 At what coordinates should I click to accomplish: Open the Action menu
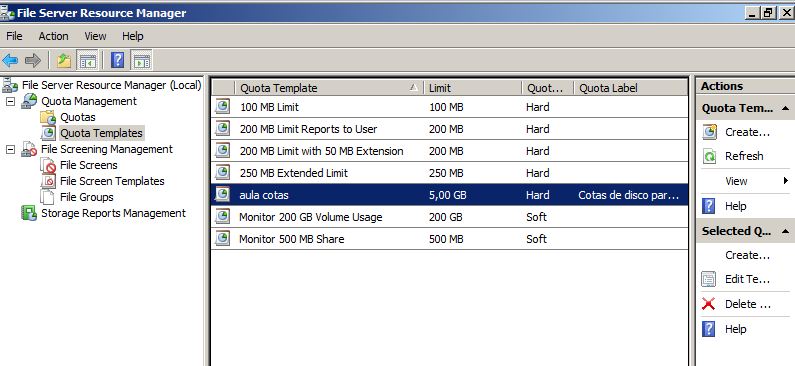(x=53, y=36)
